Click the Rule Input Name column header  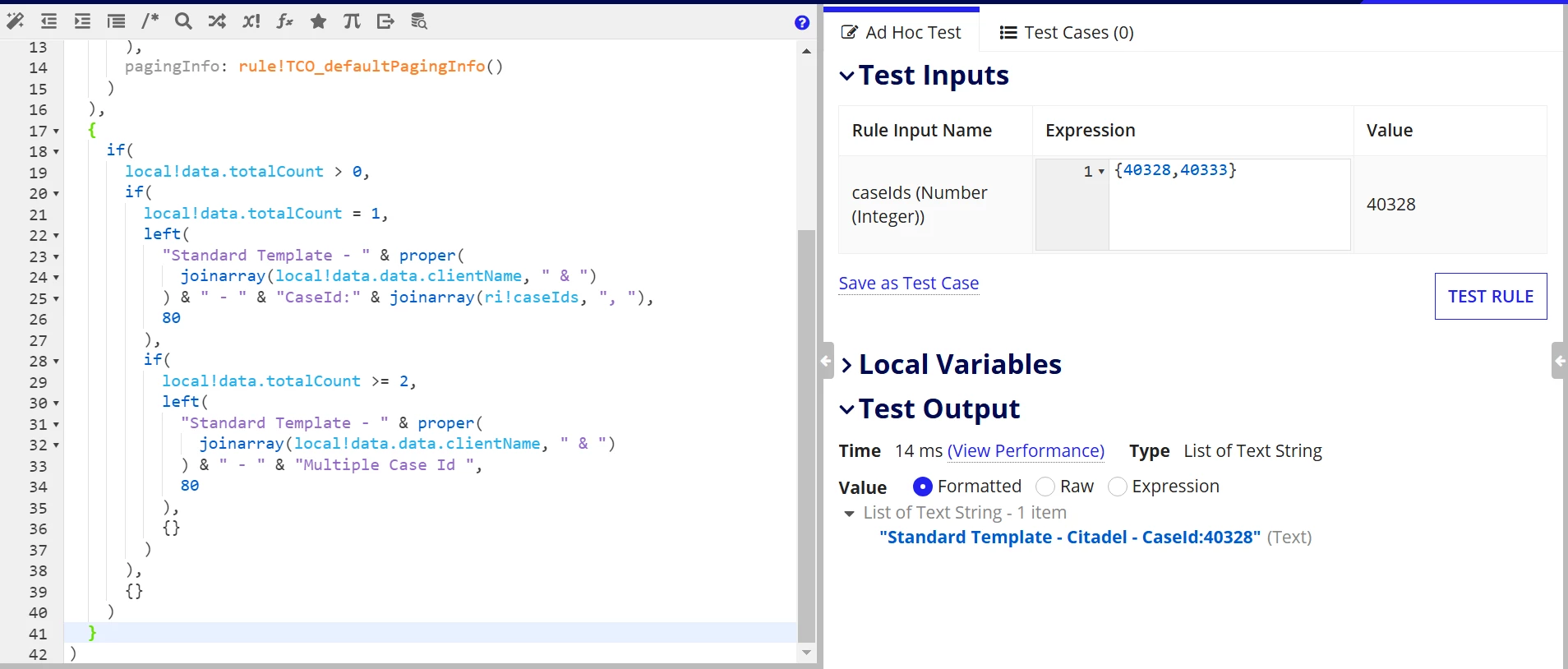pyautogui.click(x=921, y=131)
